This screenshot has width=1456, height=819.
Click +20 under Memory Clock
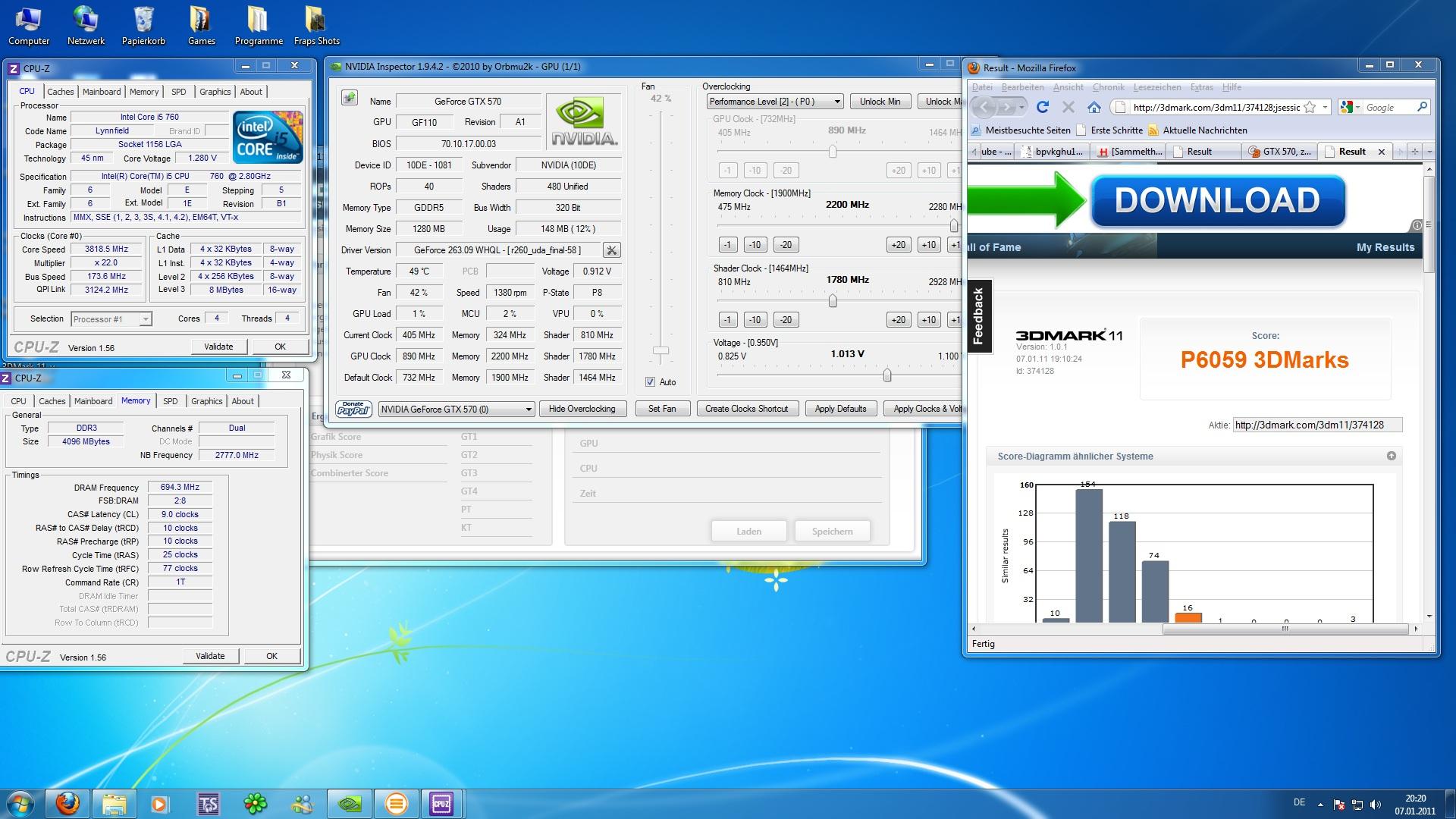(x=898, y=245)
